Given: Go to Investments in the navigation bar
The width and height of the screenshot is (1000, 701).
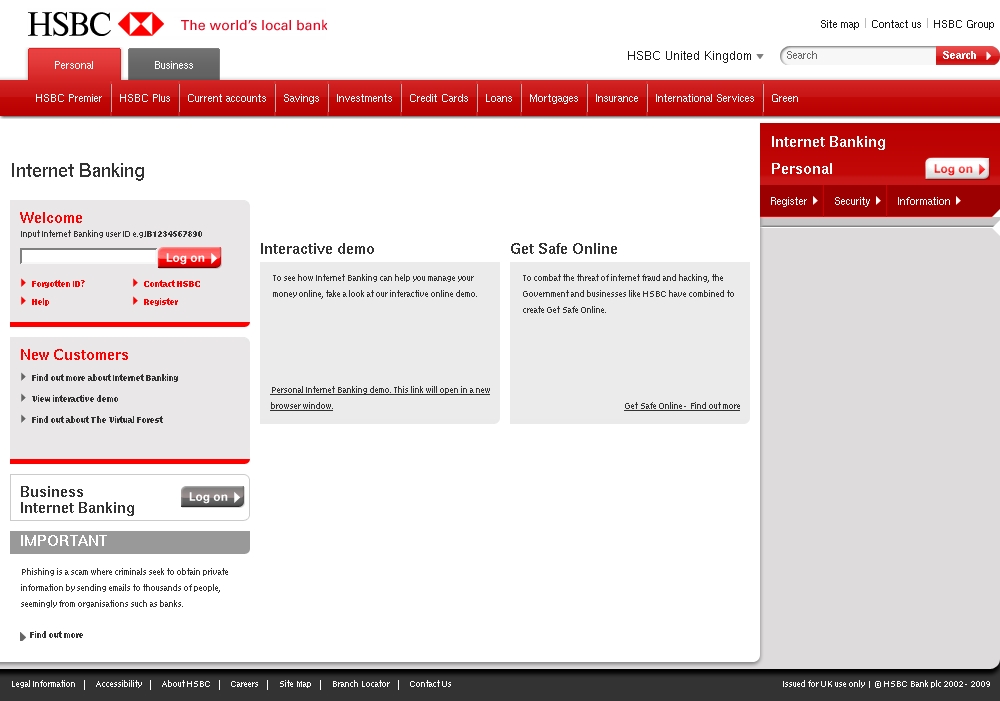Looking at the screenshot, I should [x=364, y=98].
